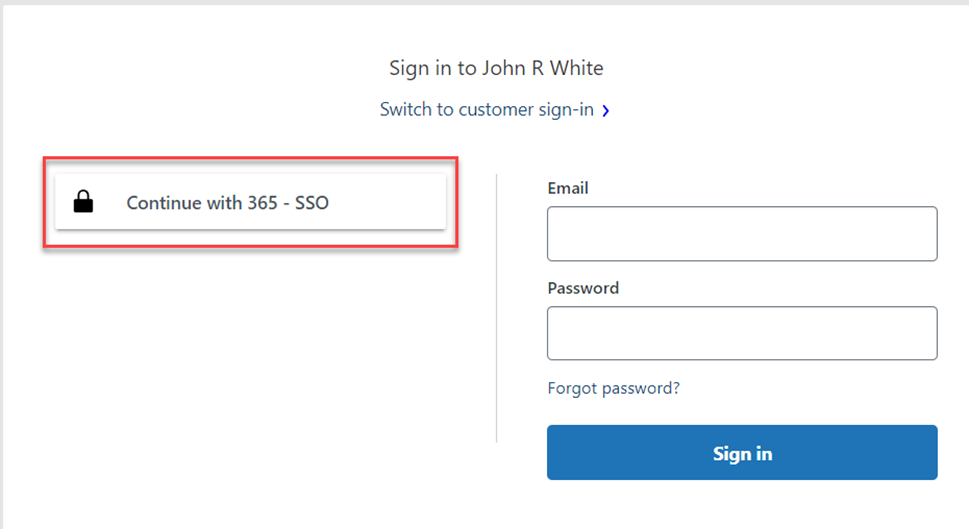Click the white "Sign in" text on the button

pos(742,453)
